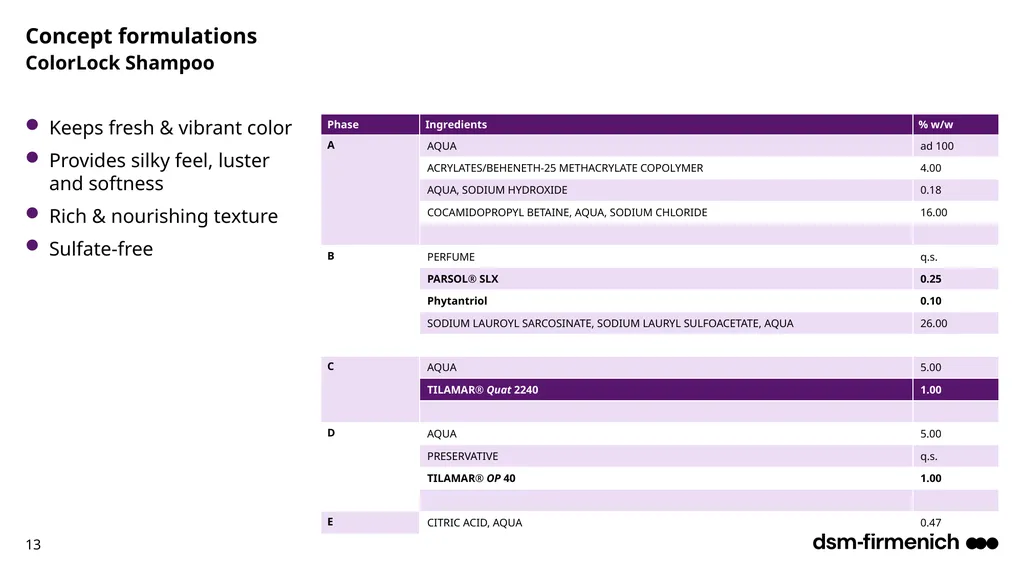Click '5.00' value in phase D
This screenshot has width=1024, height=575.
pos(931,434)
